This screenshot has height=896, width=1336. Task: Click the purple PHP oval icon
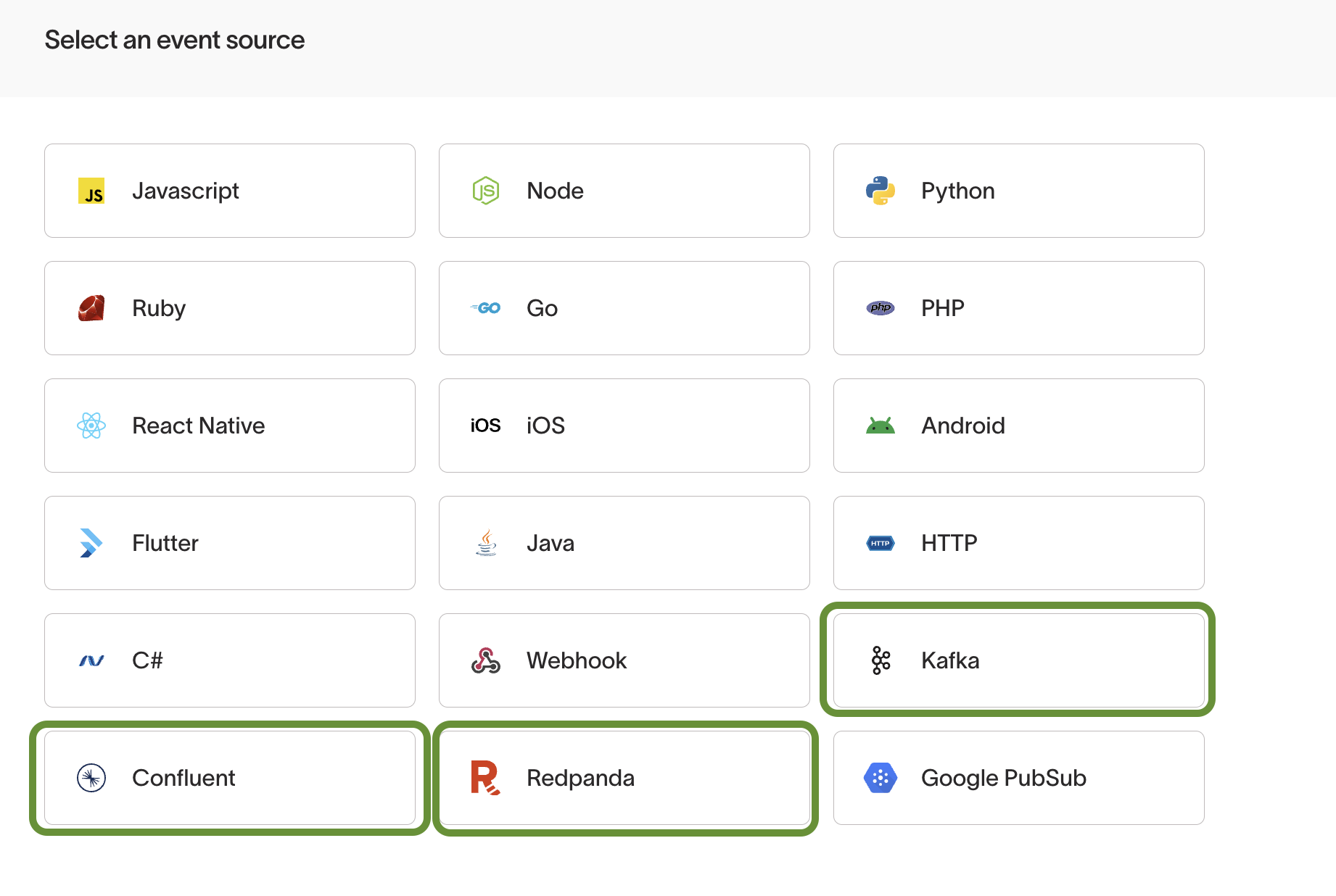[881, 308]
